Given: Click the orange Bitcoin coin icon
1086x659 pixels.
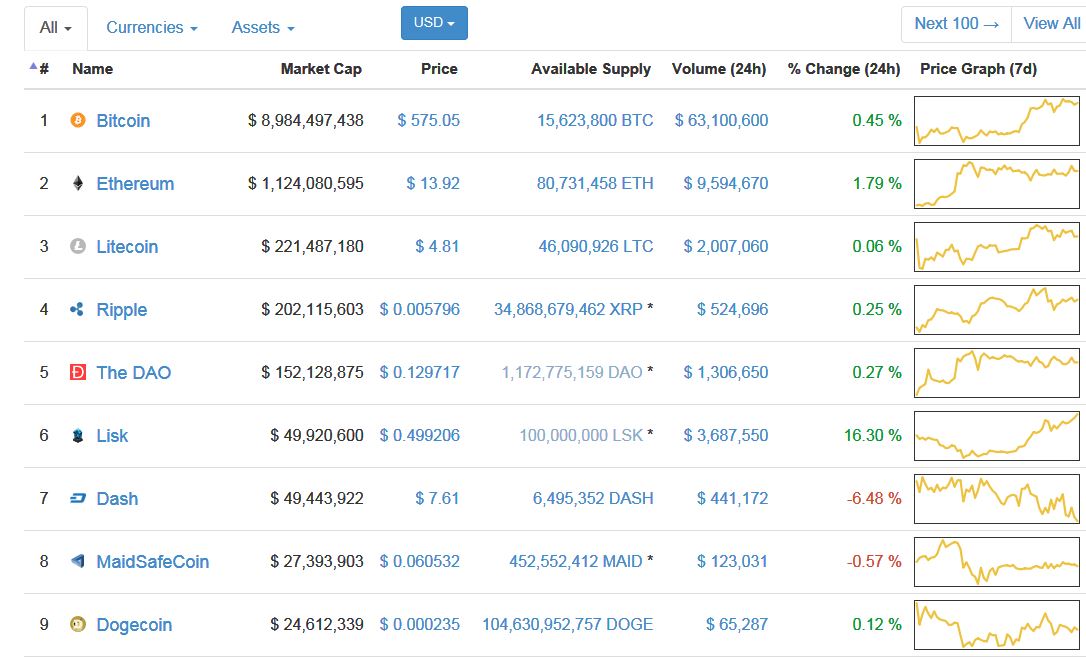Looking at the screenshot, I should tap(78, 121).
